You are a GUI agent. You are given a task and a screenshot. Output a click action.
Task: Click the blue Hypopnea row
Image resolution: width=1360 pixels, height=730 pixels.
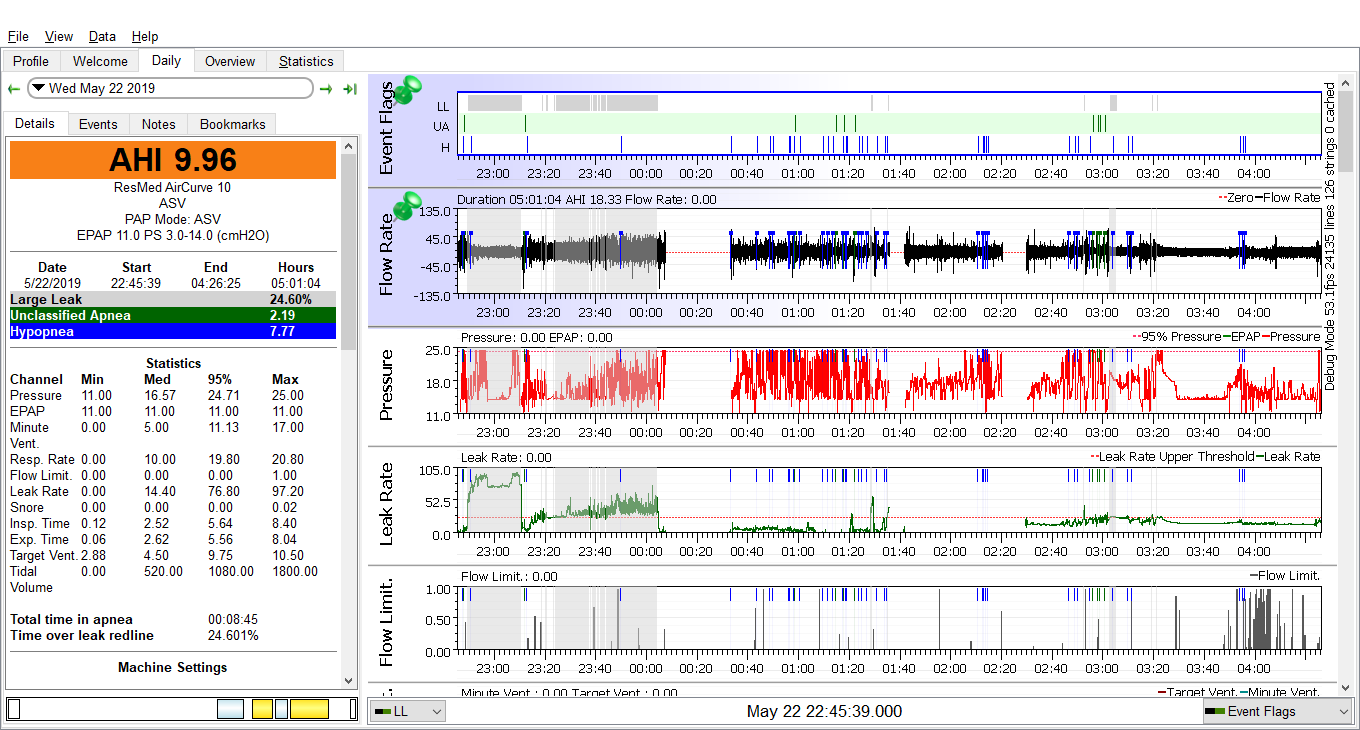tap(173, 331)
